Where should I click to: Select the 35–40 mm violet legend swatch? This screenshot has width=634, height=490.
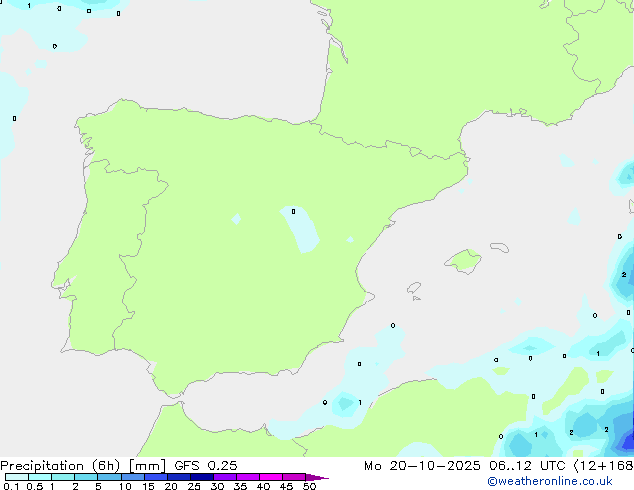point(248,477)
